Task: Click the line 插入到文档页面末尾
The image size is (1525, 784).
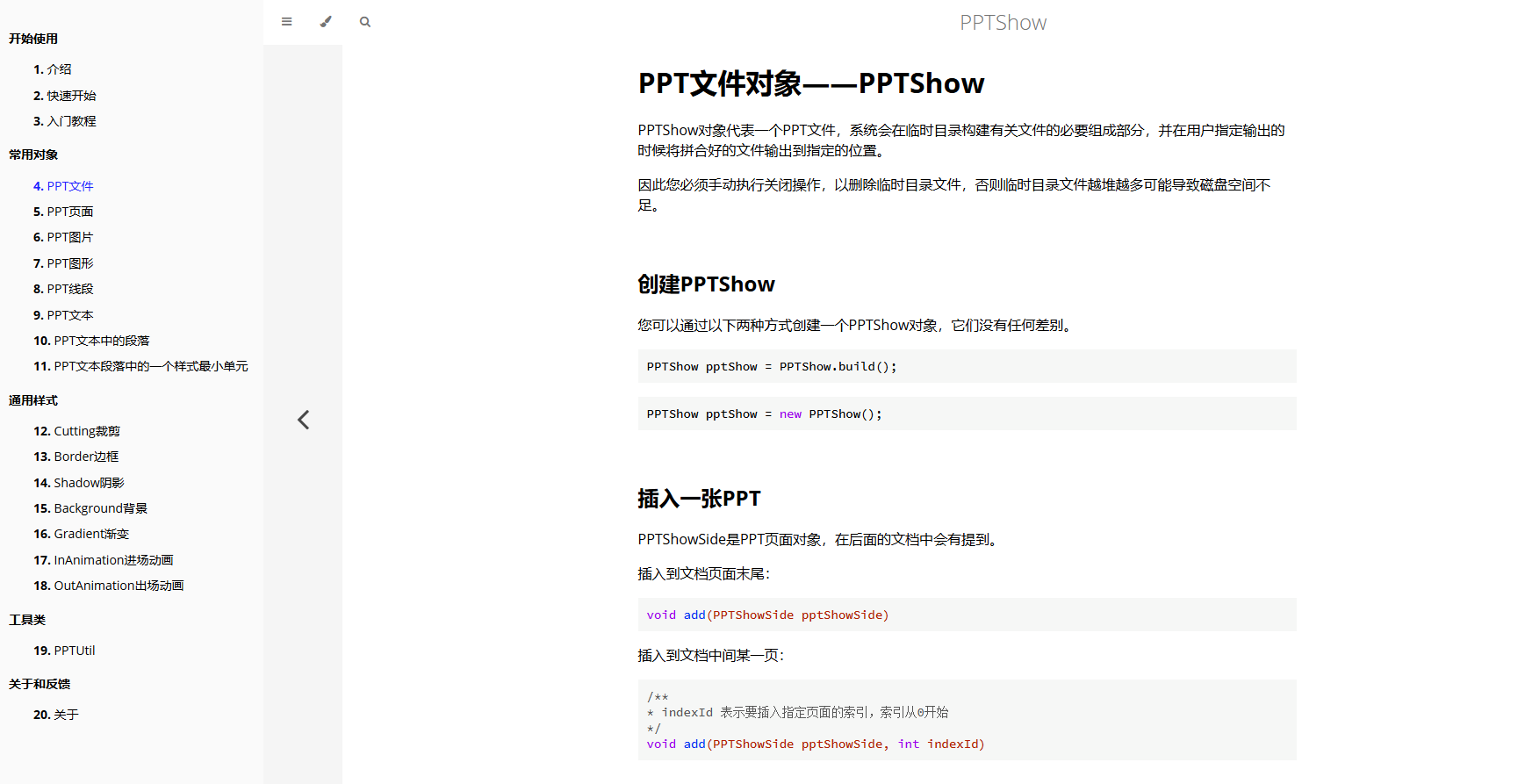Action: point(704,574)
